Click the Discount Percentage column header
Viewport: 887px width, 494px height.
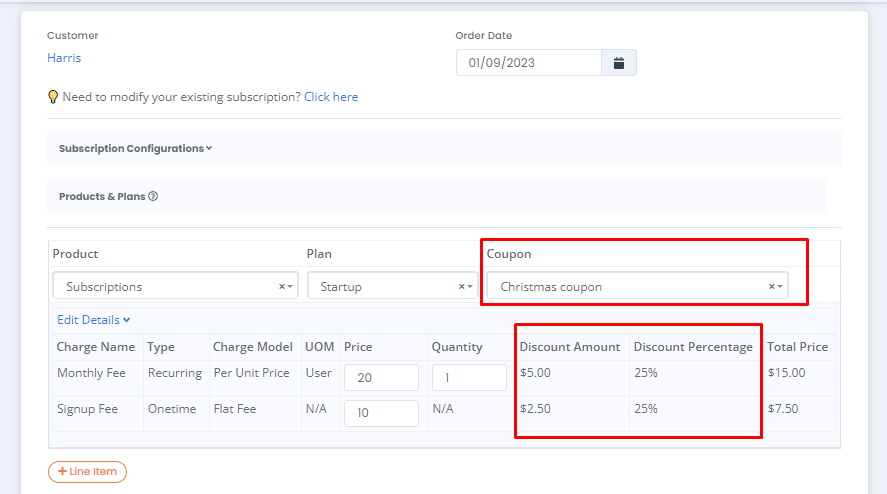[x=693, y=347]
